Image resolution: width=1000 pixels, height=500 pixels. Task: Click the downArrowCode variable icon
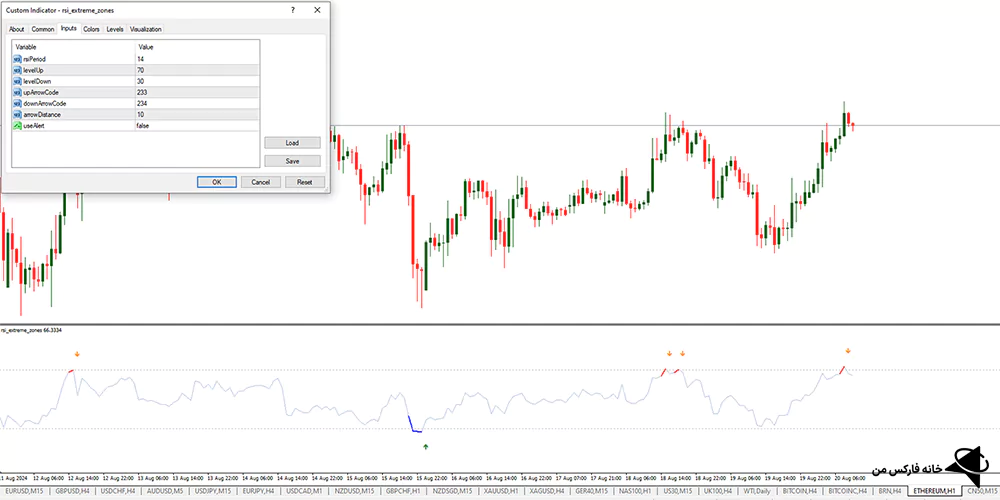(x=17, y=103)
